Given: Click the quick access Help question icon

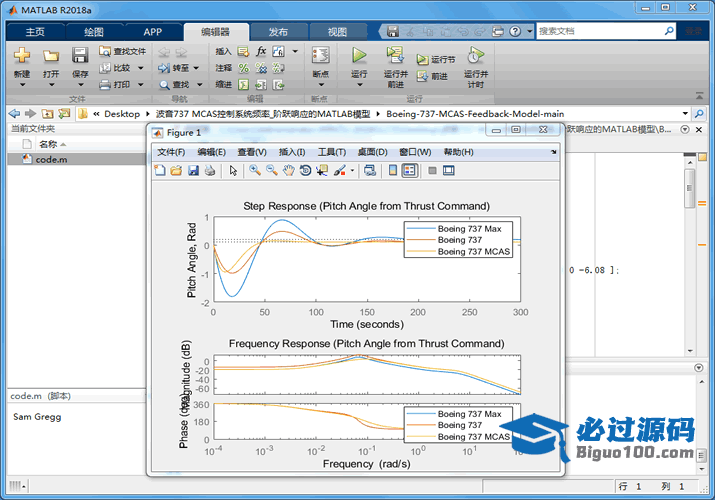Looking at the screenshot, I should 515,31.
